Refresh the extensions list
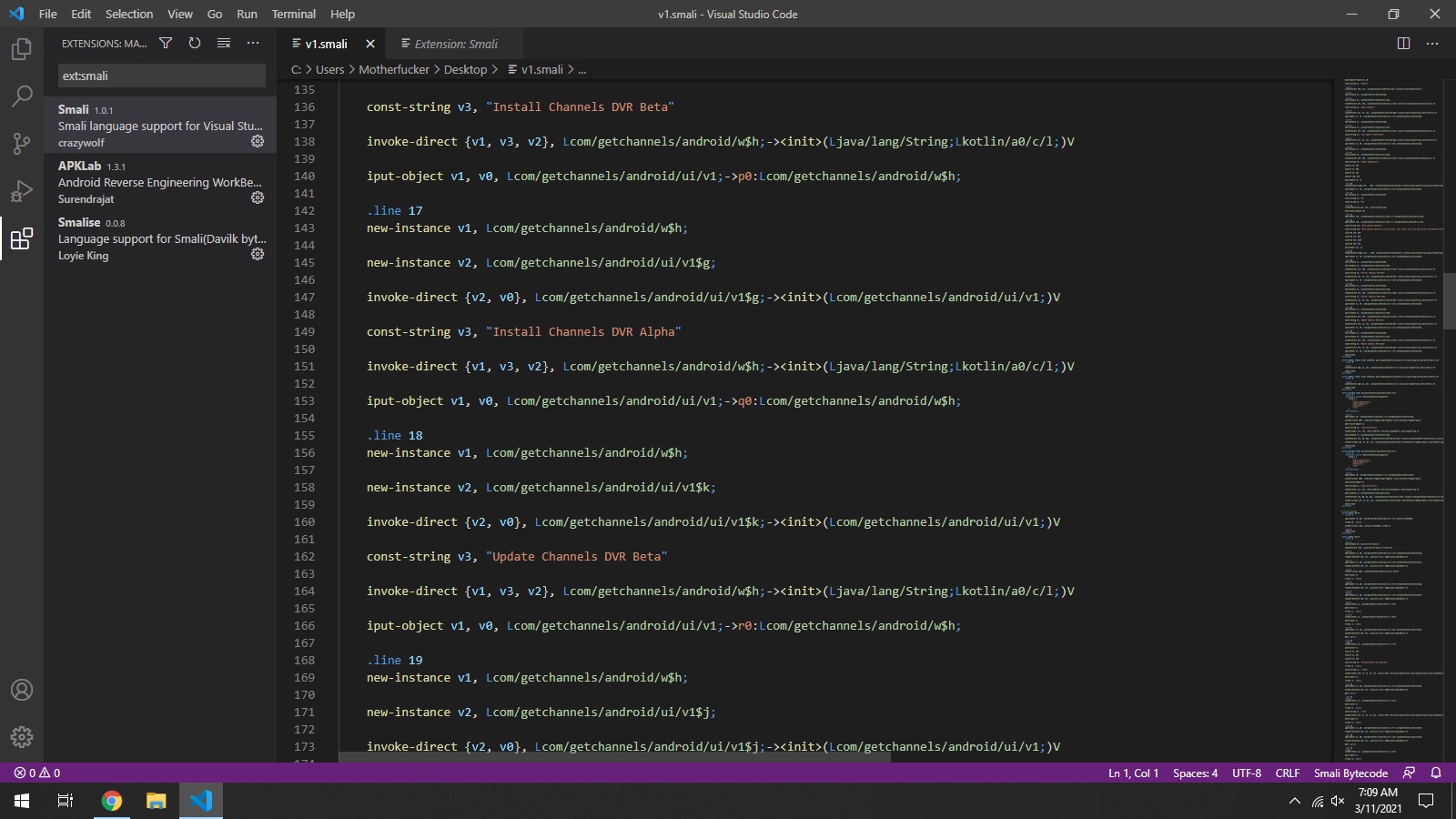Viewport: 1456px width, 819px height. 195,44
